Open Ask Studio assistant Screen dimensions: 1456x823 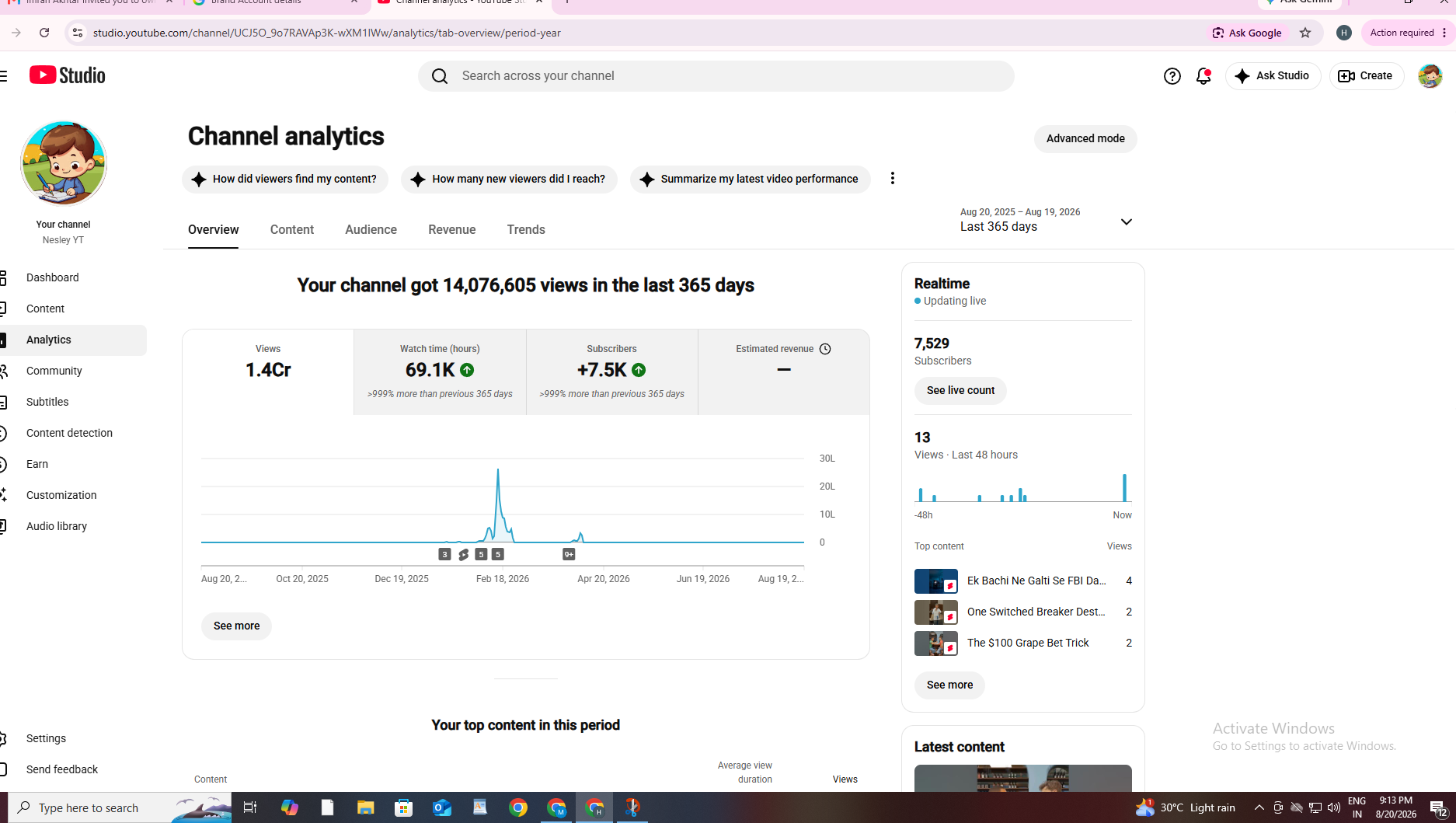[x=1273, y=76]
